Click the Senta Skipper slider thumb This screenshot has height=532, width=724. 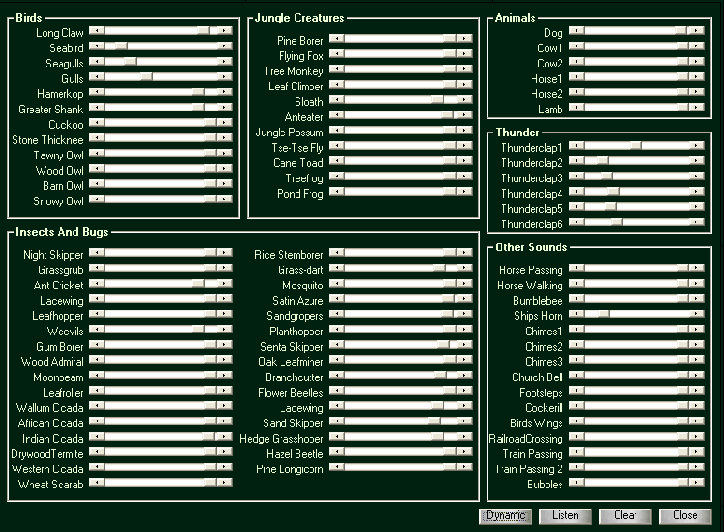pos(442,345)
